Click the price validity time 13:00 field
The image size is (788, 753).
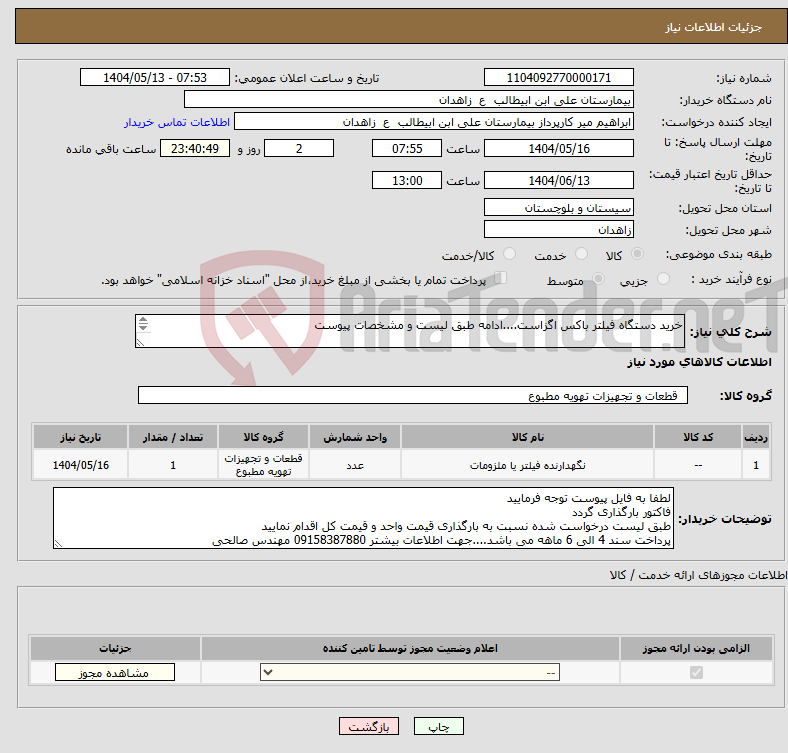tap(407, 180)
